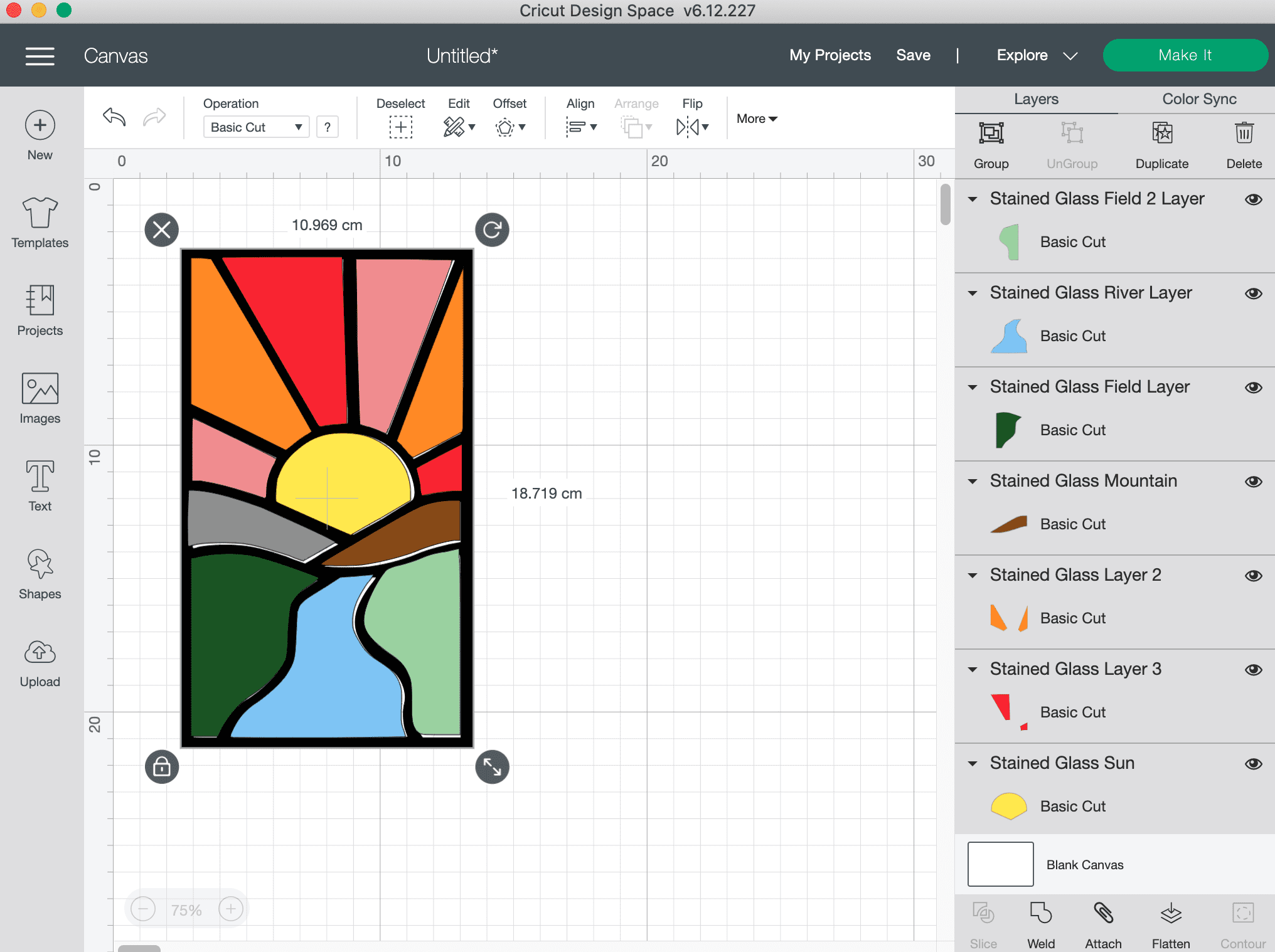Open the More toolbar dropdown
Image resolution: width=1275 pixels, height=952 pixels.
pyautogui.click(x=757, y=119)
